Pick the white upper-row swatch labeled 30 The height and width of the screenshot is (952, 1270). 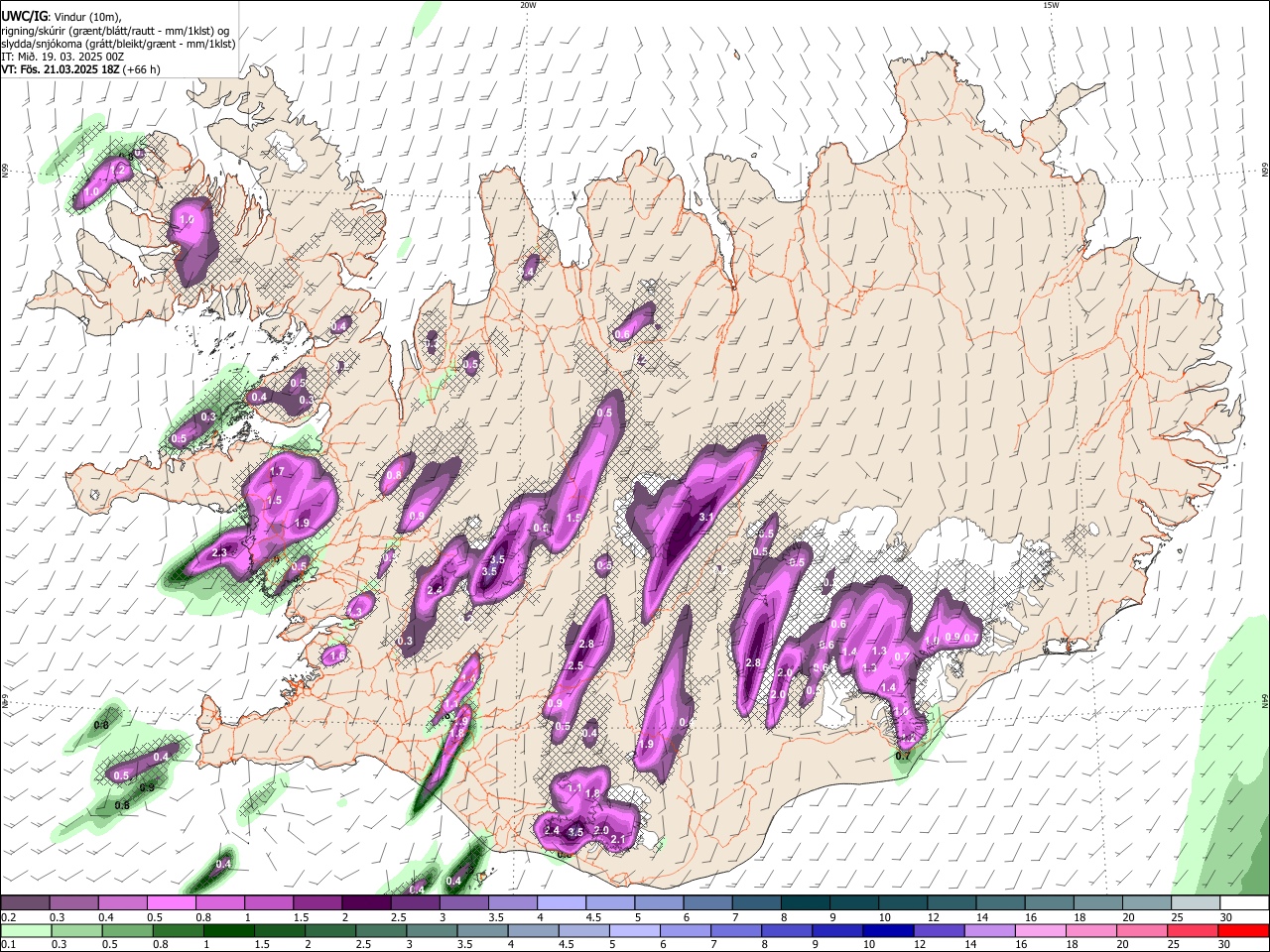click(1244, 902)
